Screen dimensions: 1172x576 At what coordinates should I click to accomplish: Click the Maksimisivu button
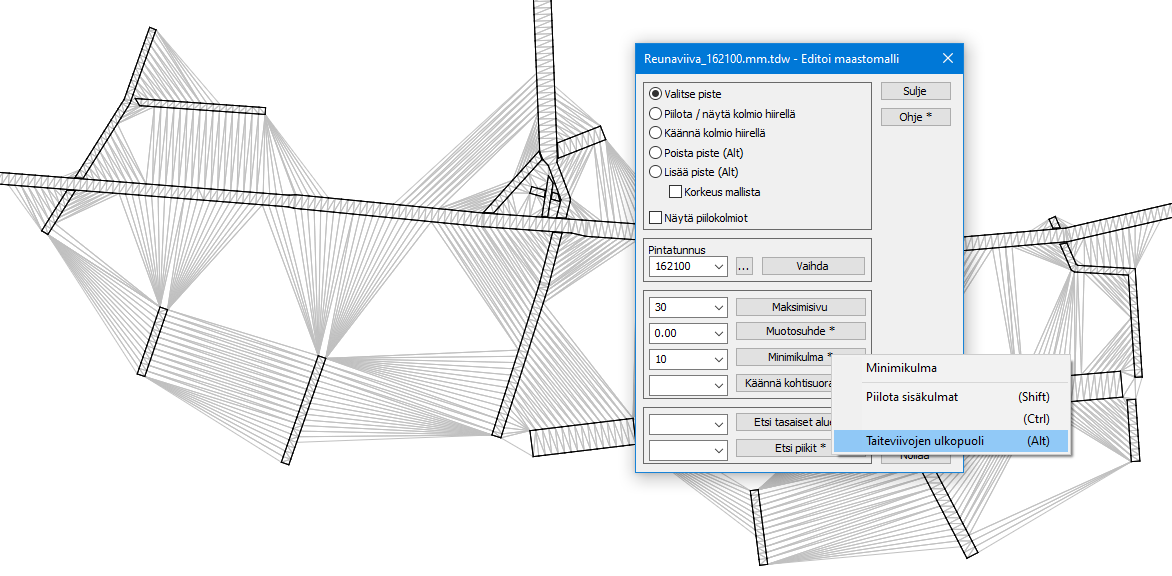[x=800, y=307]
